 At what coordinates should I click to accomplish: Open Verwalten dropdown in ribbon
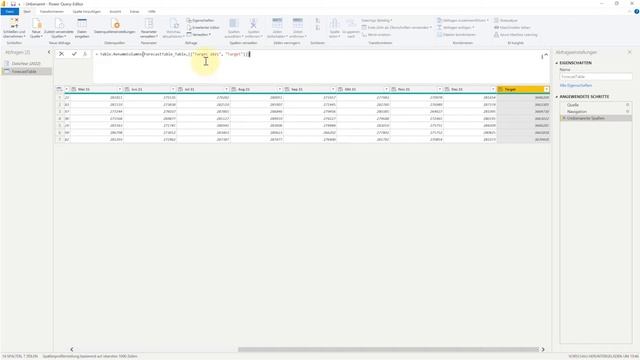coord(198,35)
